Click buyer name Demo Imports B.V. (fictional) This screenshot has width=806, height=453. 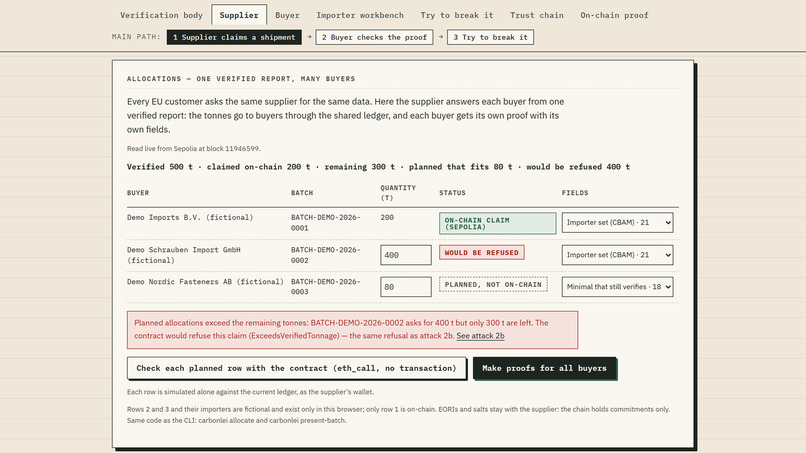tap(190, 218)
